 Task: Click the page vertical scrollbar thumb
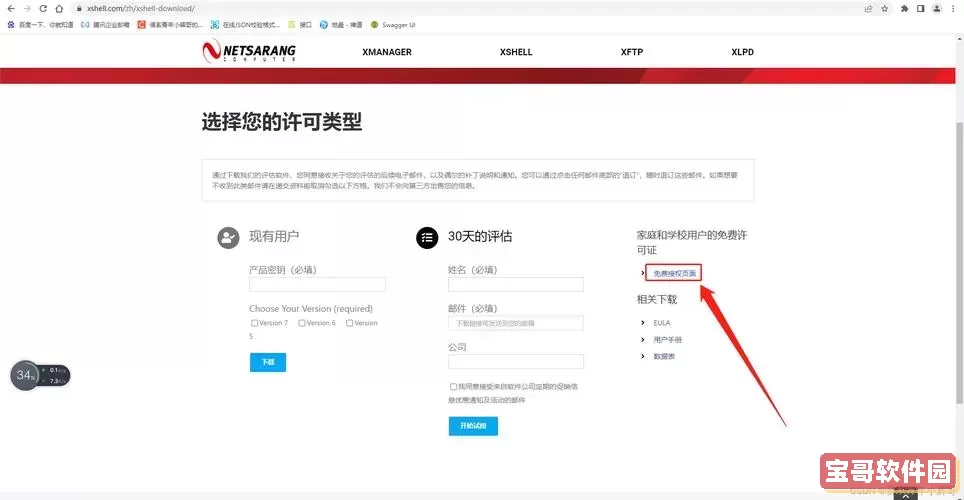click(x=960, y=263)
